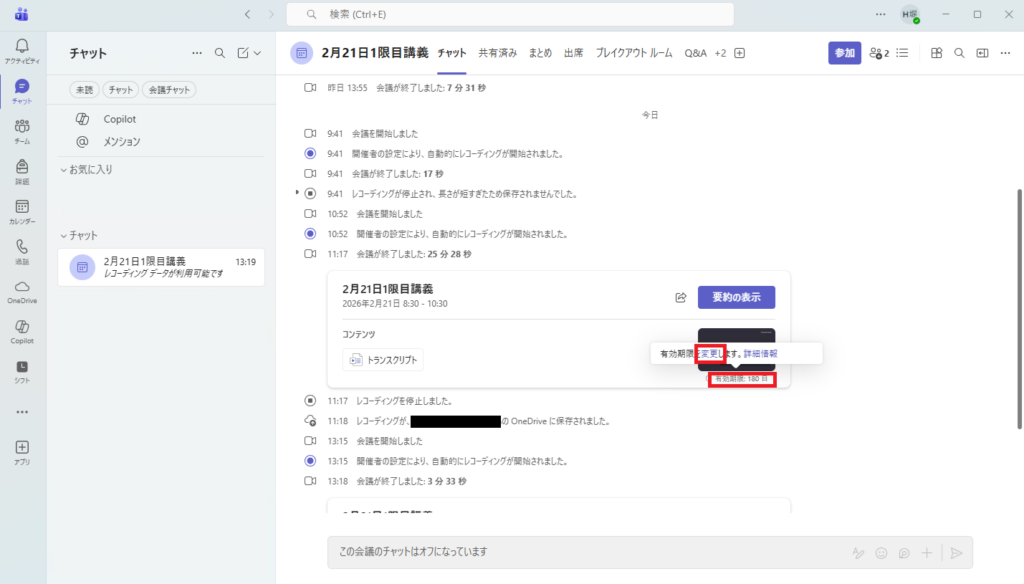Open the OneDrive cloud icon in sidebar

tap(22, 287)
